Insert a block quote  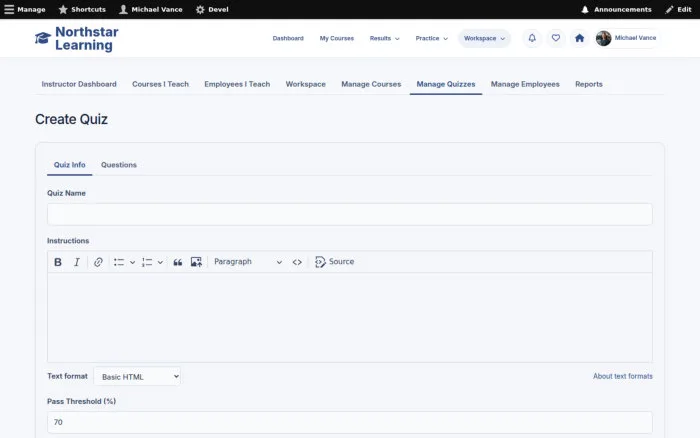(177, 262)
